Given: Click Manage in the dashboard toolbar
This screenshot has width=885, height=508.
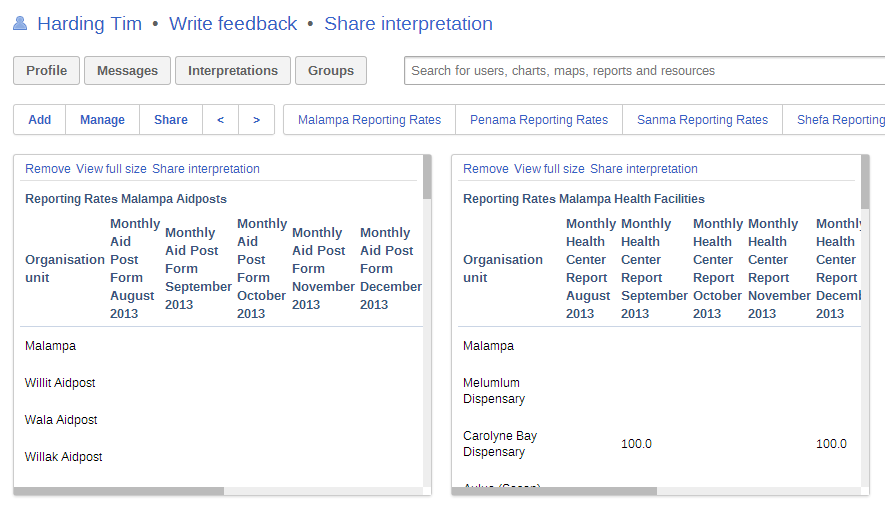Looking at the screenshot, I should (102, 120).
